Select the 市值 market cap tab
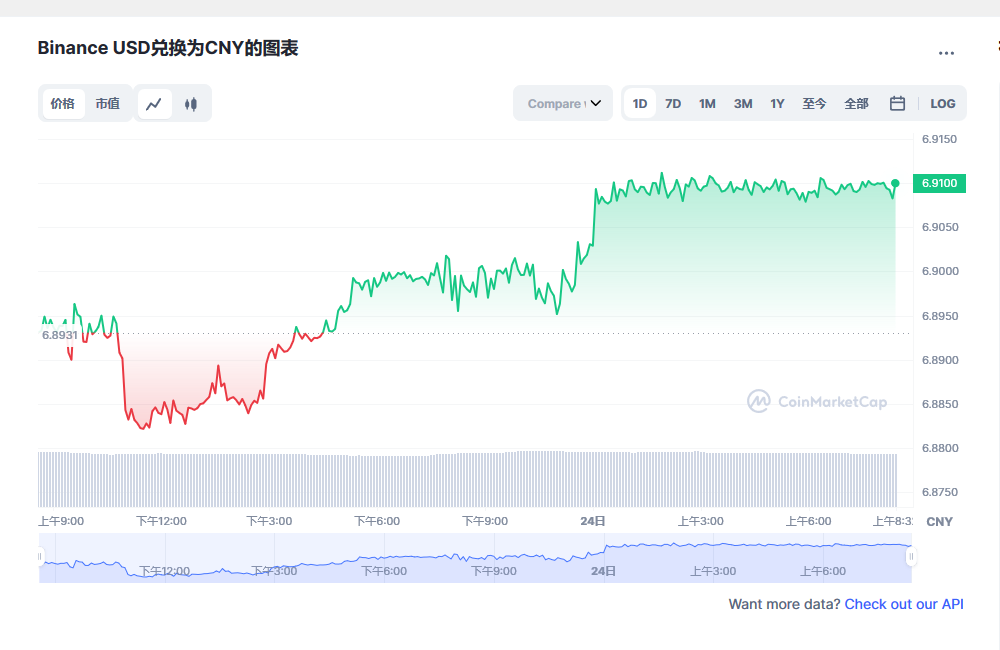 pos(108,103)
